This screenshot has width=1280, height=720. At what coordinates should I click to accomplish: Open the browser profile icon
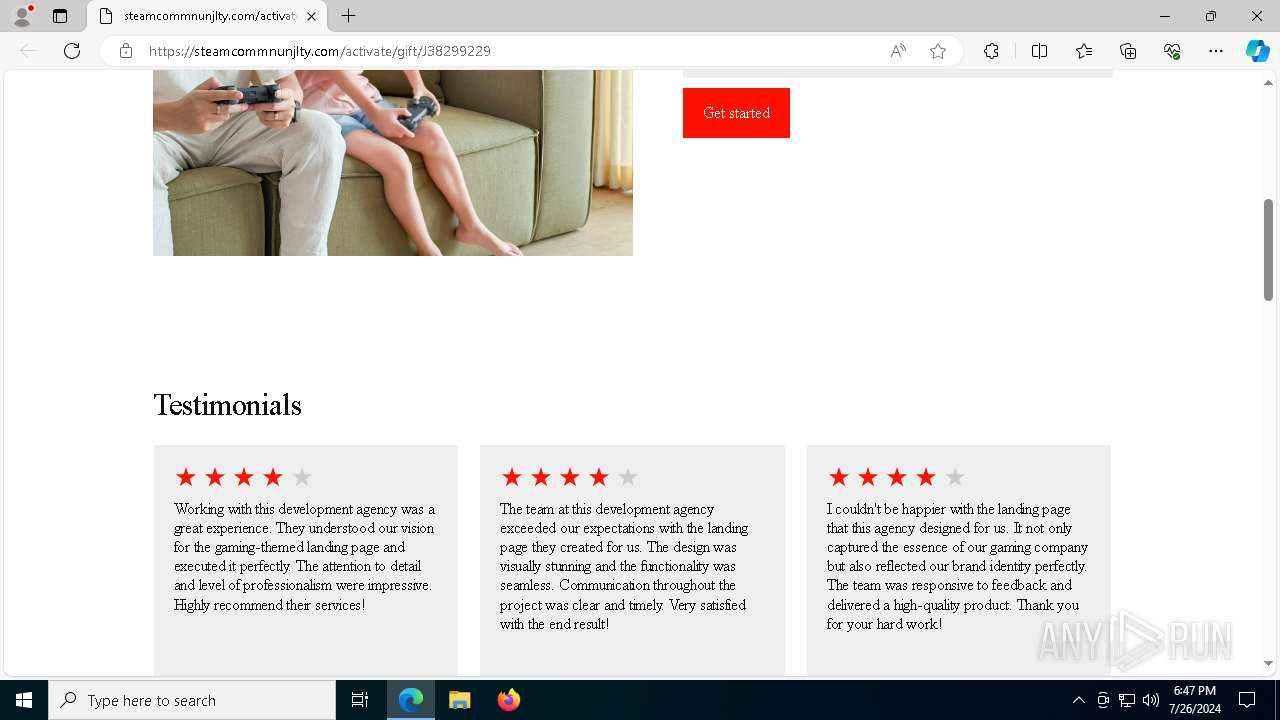pos(21,16)
